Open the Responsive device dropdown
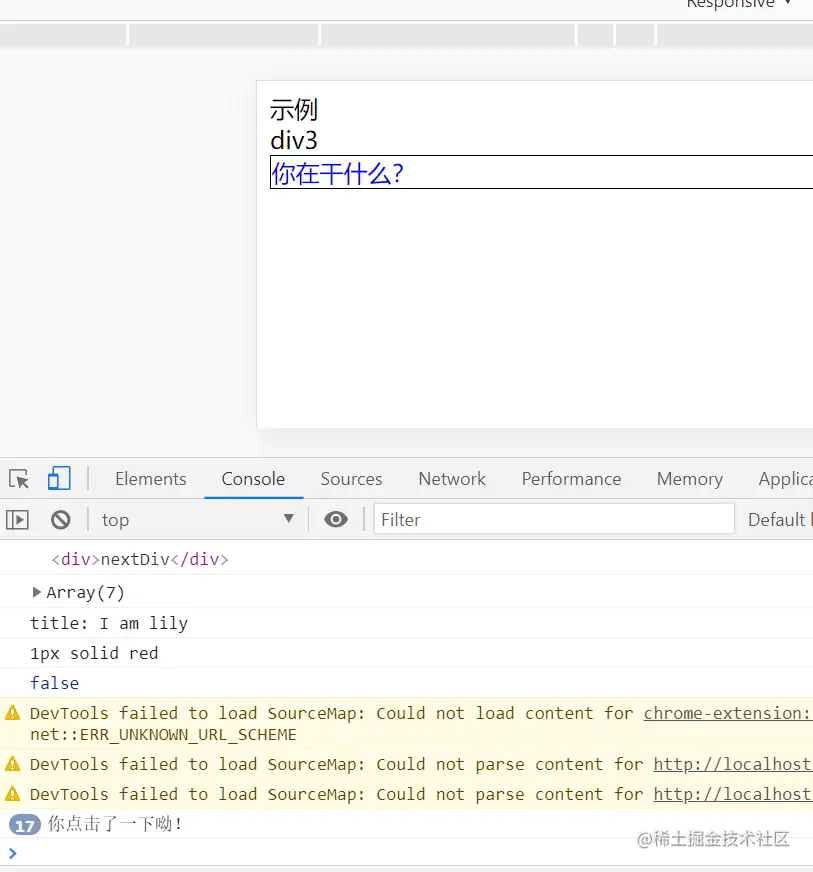The height and width of the screenshot is (872, 813). point(738,4)
